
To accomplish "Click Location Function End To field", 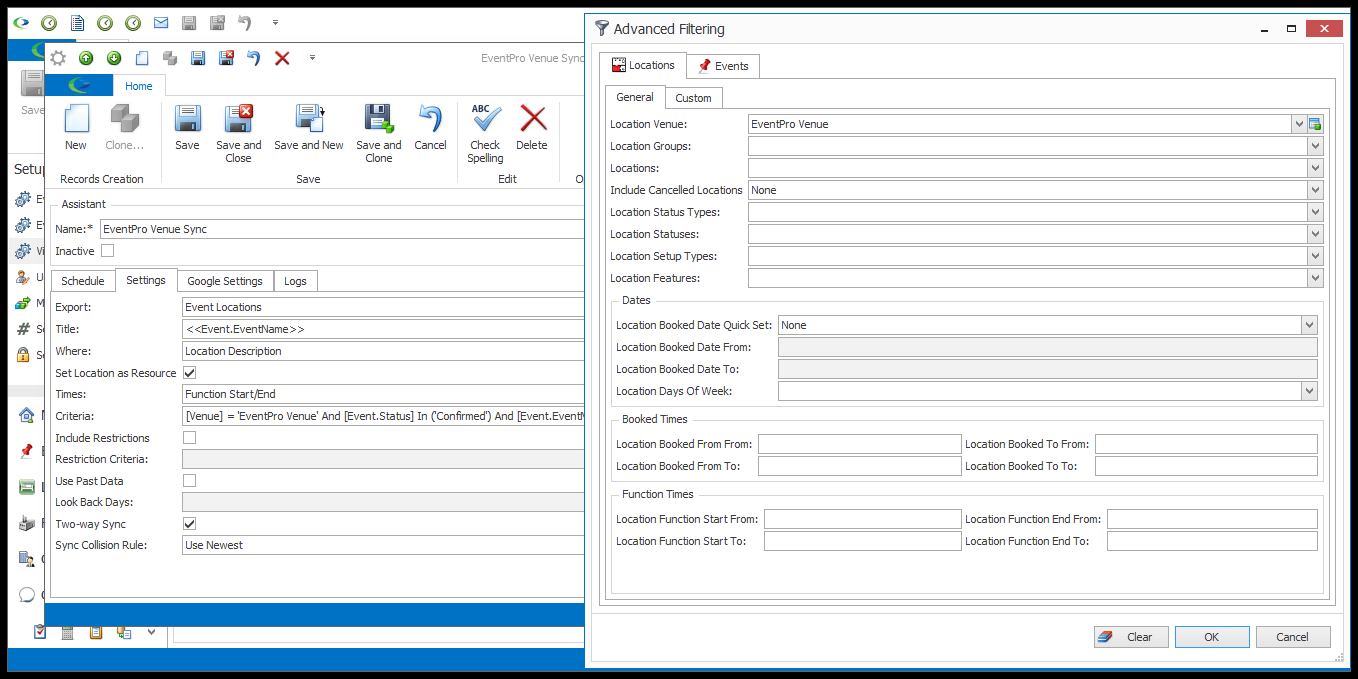I will click(x=1212, y=541).
